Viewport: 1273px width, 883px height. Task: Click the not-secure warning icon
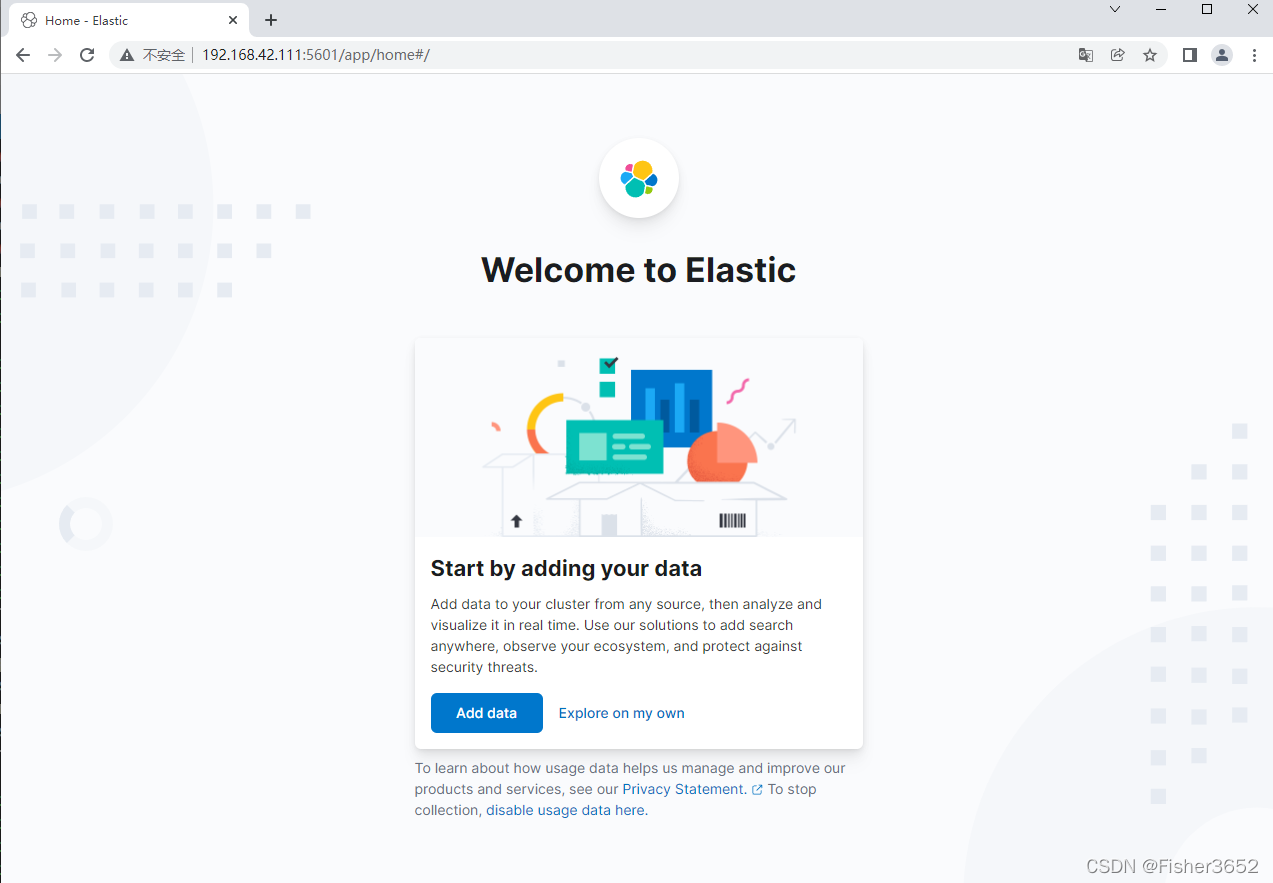coord(127,55)
